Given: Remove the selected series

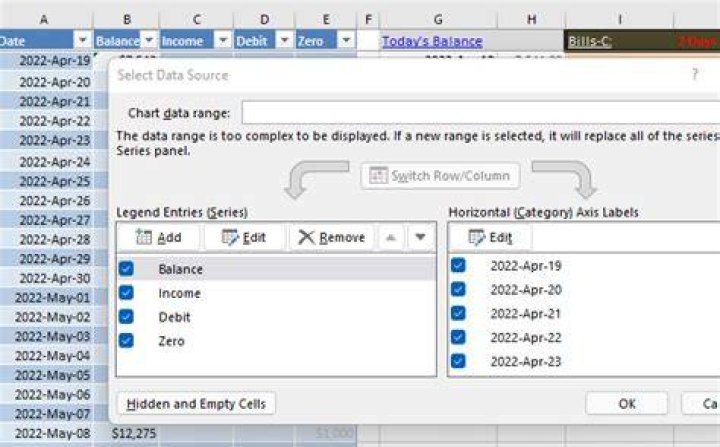Looking at the screenshot, I should coord(332,238).
